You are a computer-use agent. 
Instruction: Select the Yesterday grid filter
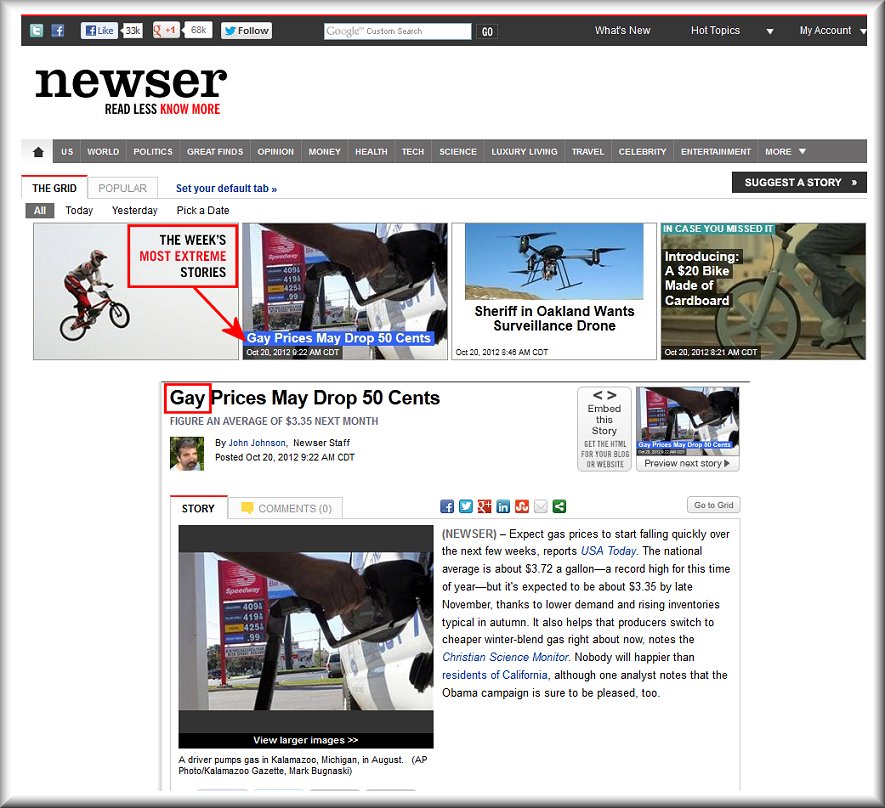tap(135, 211)
